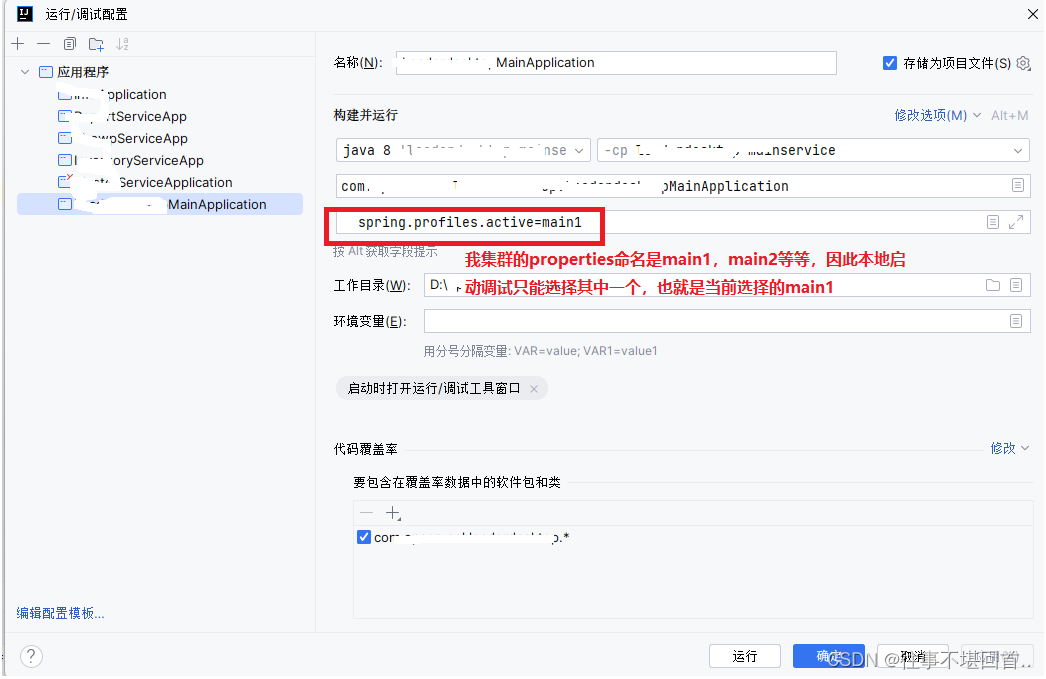Browse for working directory via folder icon
This screenshot has height=679, width=1046.
click(992, 285)
